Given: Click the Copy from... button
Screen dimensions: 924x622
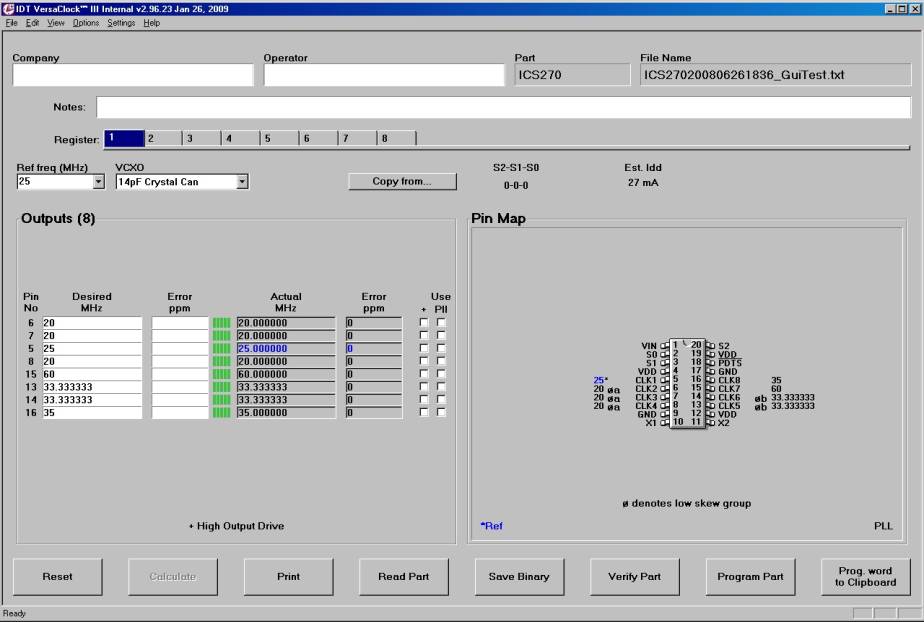Looking at the screenshot, I should click(402, 181).
